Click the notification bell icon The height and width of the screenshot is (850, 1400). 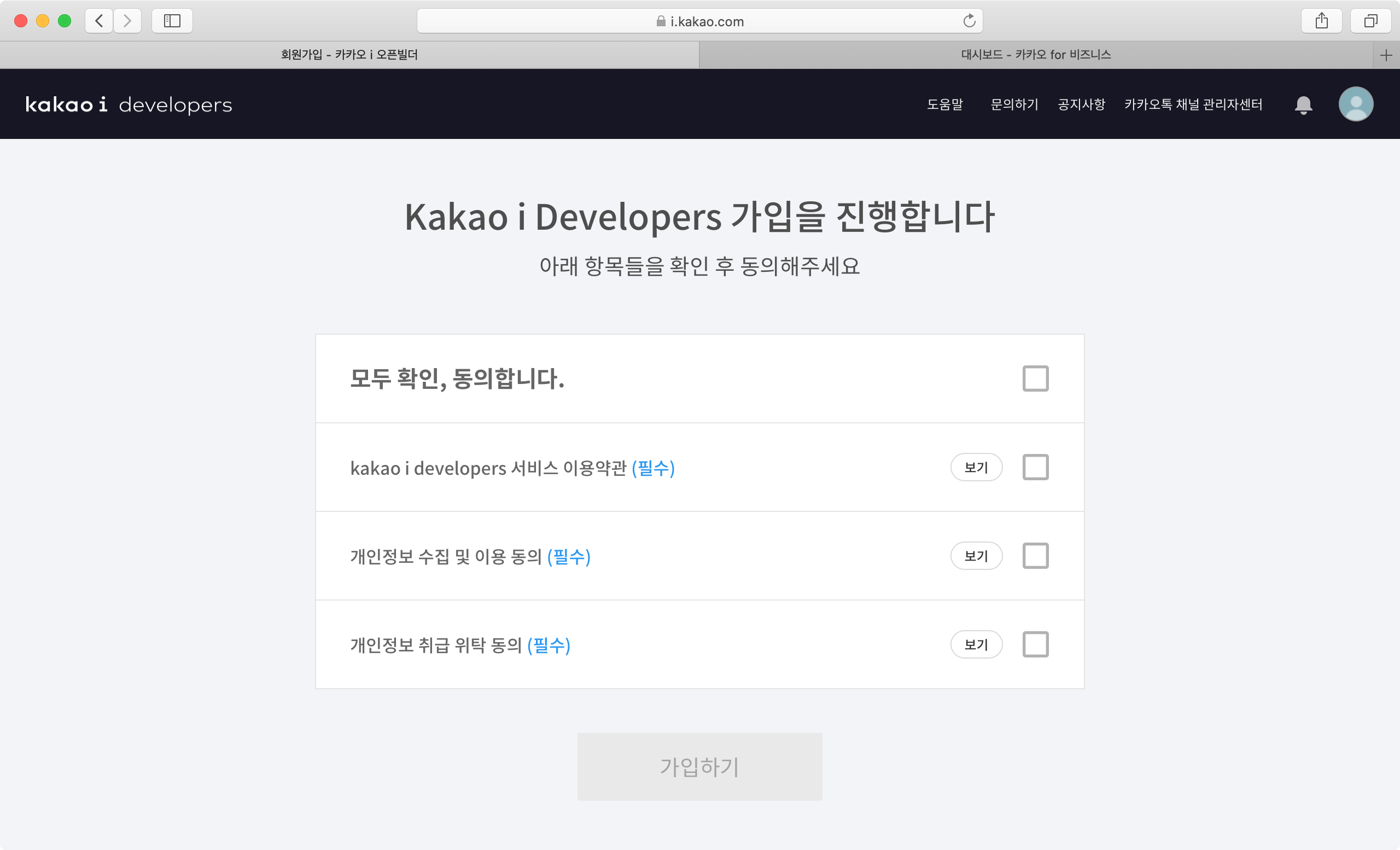1303,104
